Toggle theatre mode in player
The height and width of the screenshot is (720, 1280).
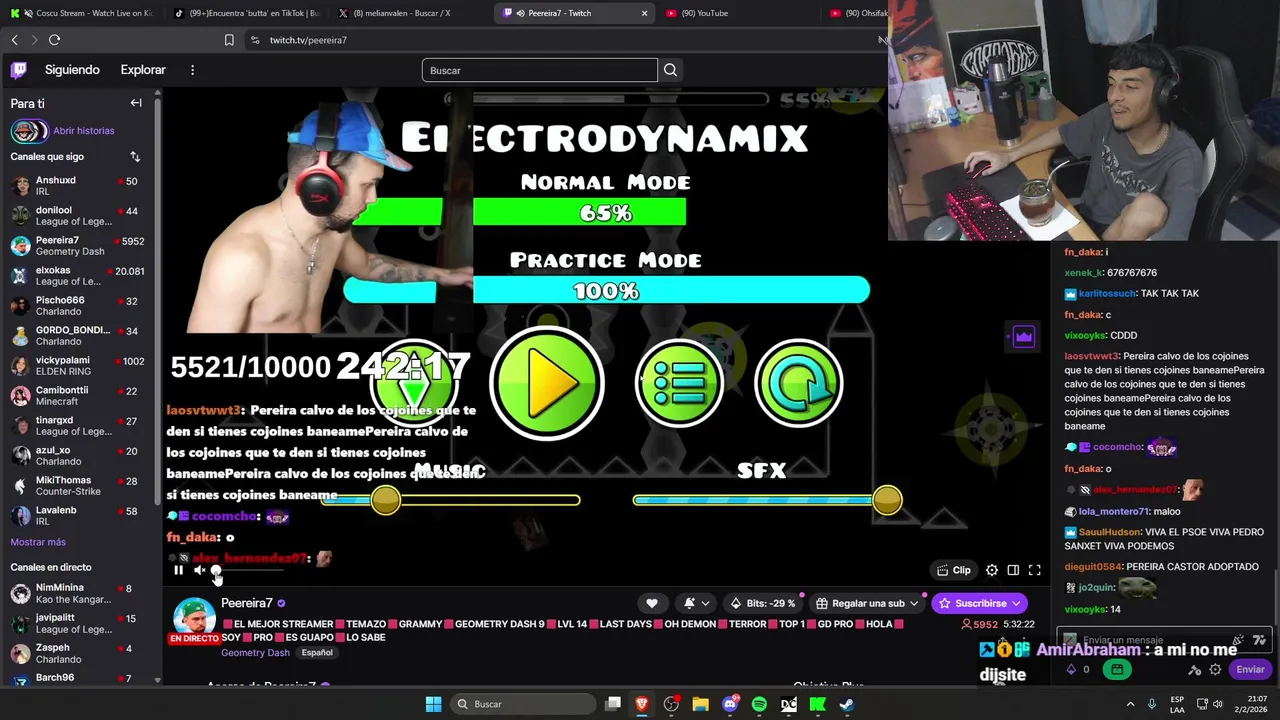pyautogui.click(x=1013, y=570)
